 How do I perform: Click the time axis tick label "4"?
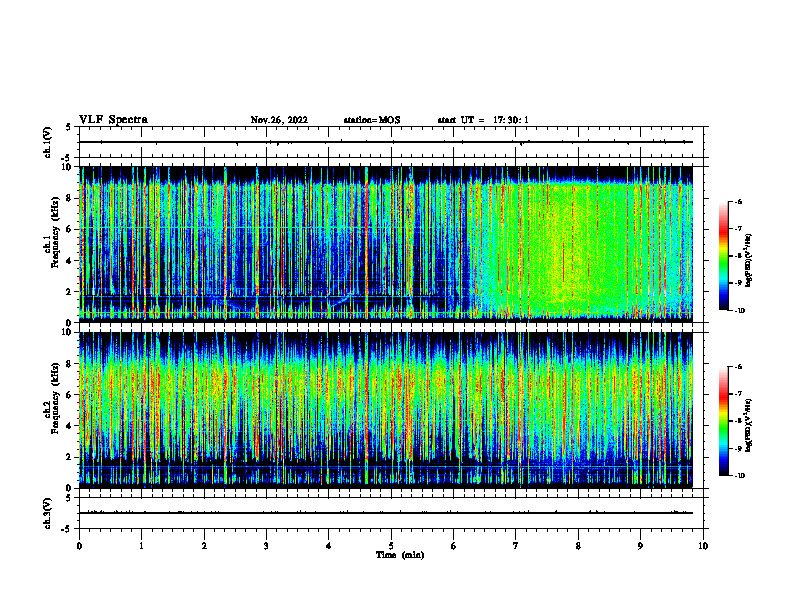coord(329,546)
